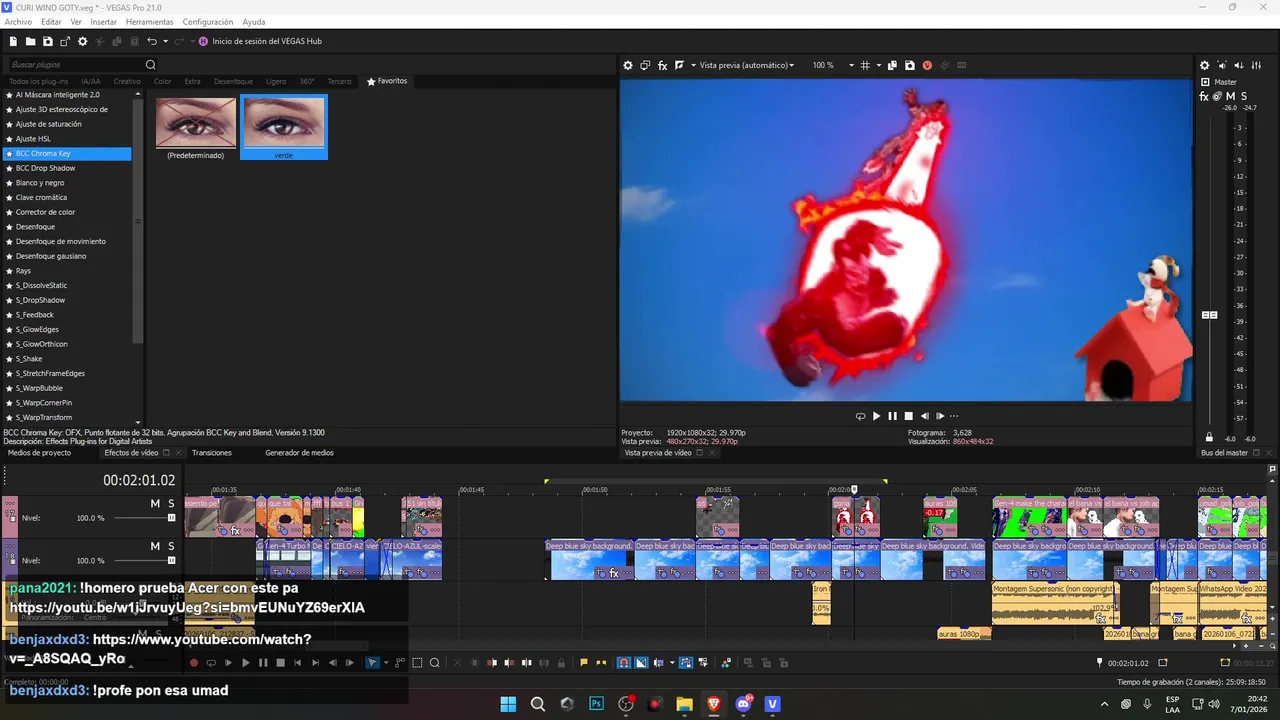Open Brave browser from the taskbar
Viewport: 1280px width, 720px height.
(x=713, y=704)
